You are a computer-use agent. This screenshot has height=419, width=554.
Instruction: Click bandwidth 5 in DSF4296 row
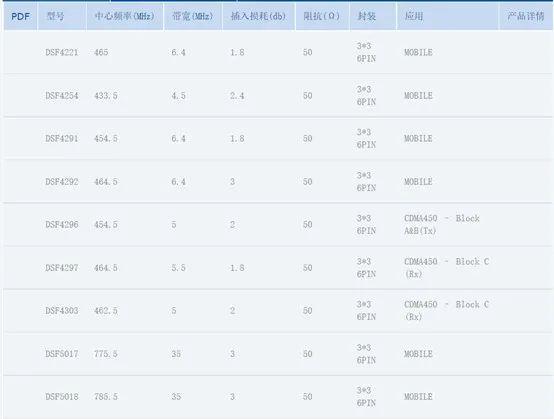coord(174,225)
